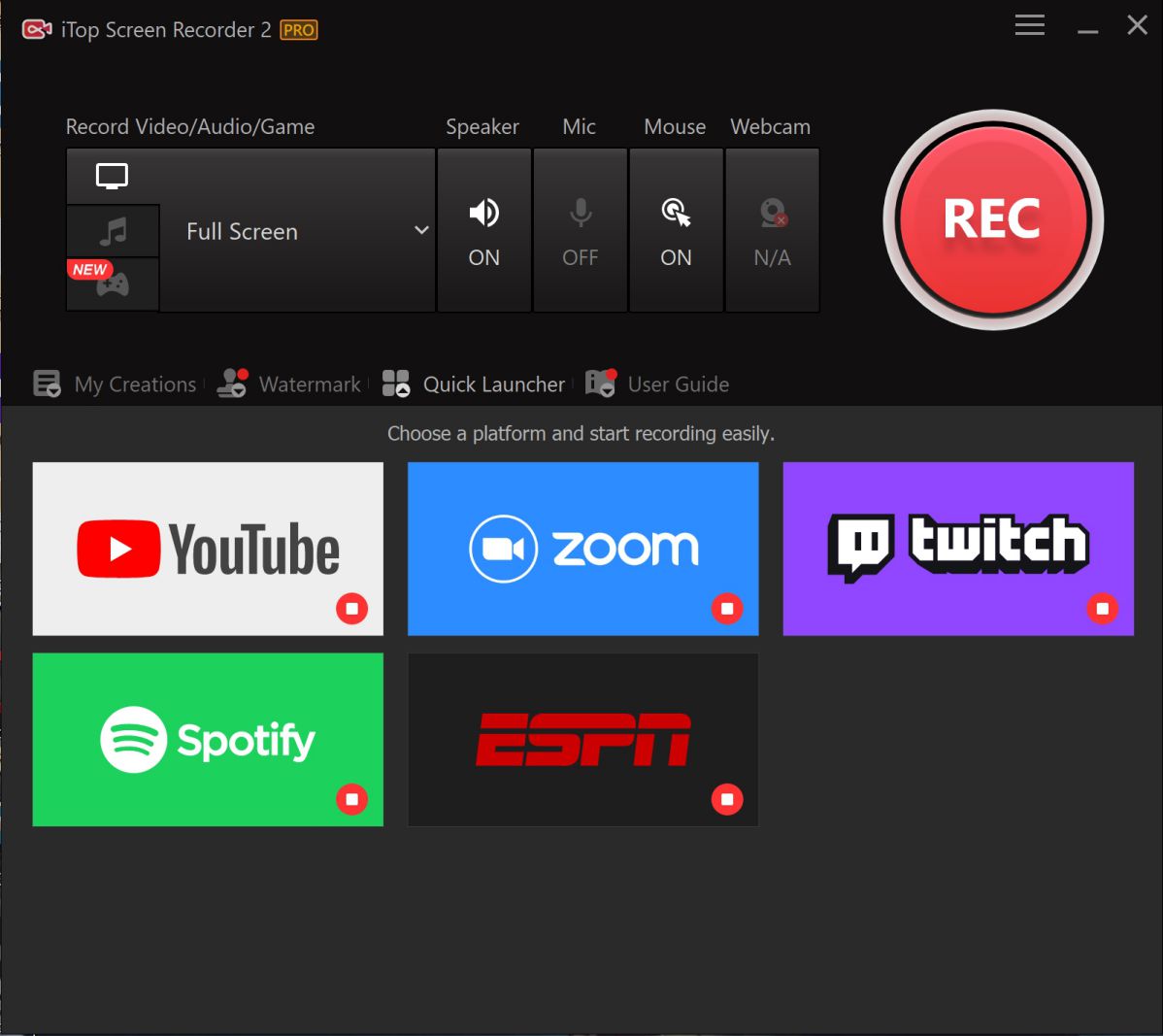
Task: Click the red record badge on Zoom tile
Action: 728,609
